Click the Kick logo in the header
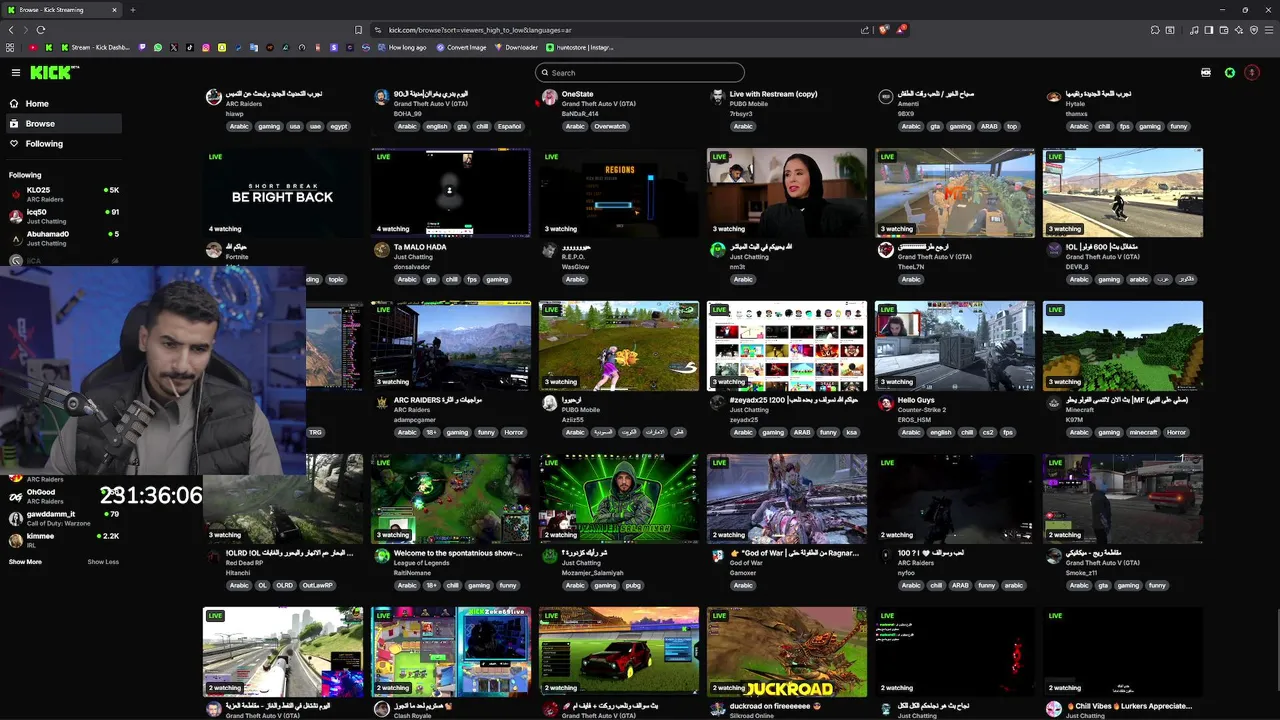 pyautogui.click(x=53, y=72)
